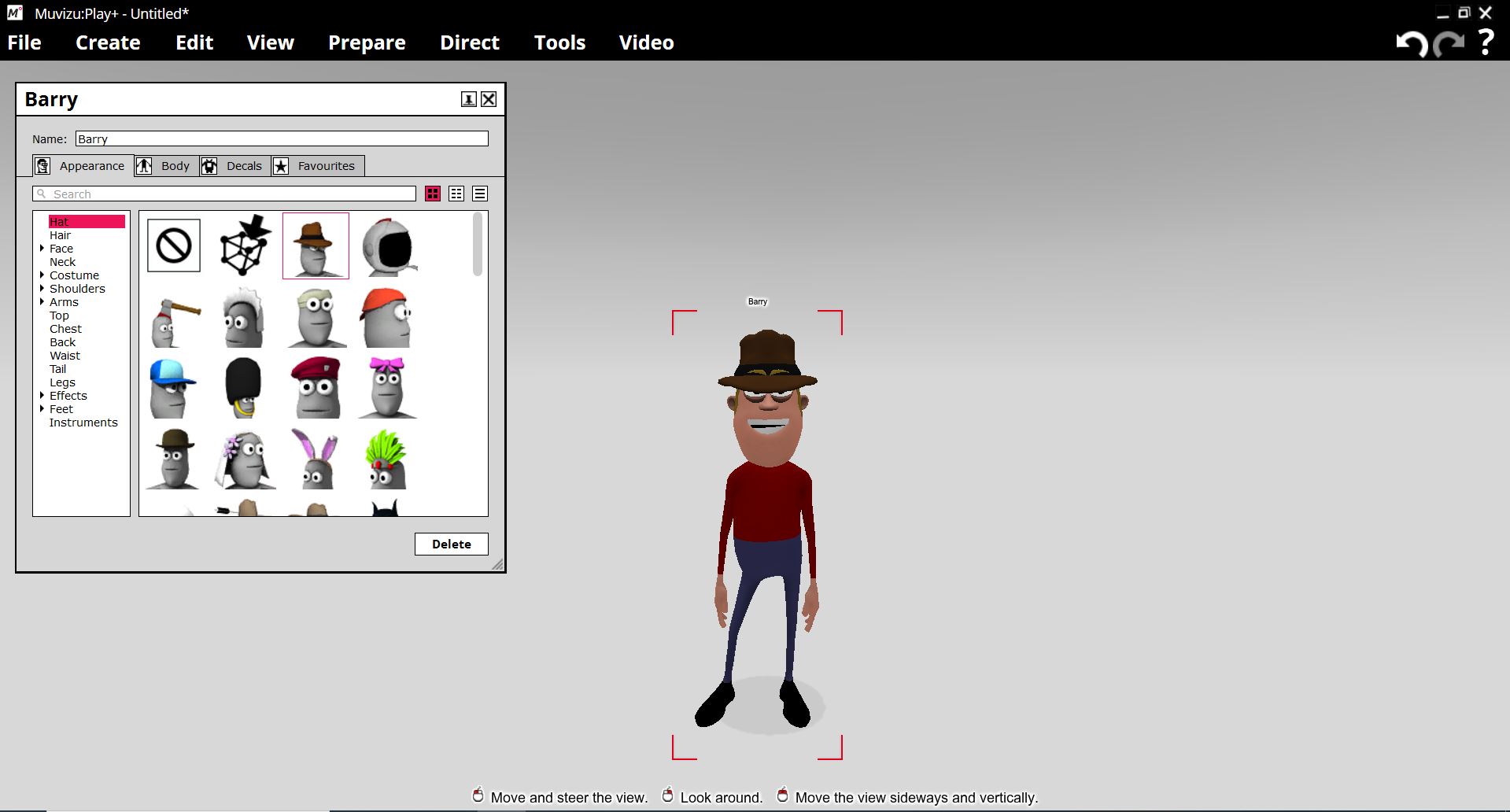Open the File menu
The width and height of the screenshot is (1510, 812).
(24, 42)
